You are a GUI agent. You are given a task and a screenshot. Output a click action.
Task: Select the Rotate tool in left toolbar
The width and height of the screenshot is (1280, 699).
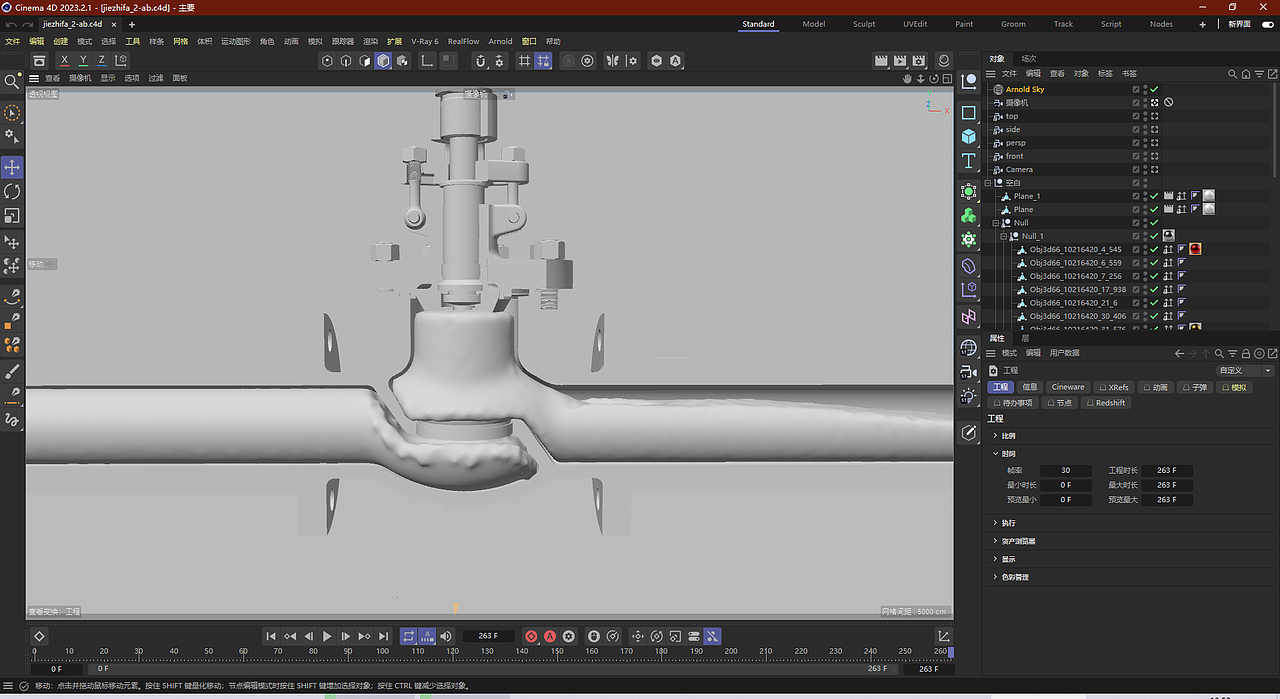(x=12, y=191)
